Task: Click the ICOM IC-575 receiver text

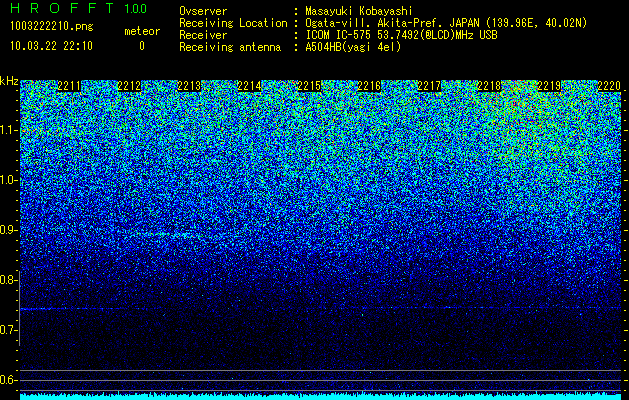Action: [x=402, y=35]
